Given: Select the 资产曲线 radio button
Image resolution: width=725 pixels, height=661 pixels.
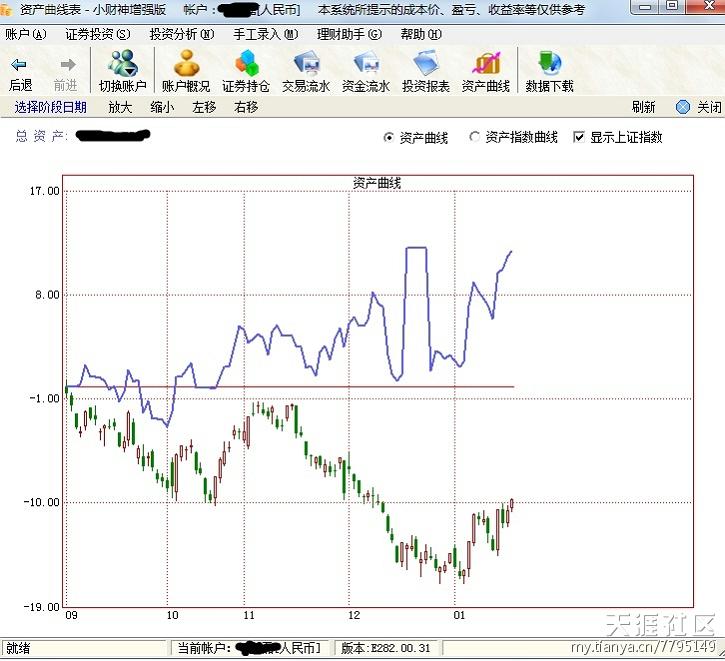Looking at the screenshot, I should coord(390,137).
